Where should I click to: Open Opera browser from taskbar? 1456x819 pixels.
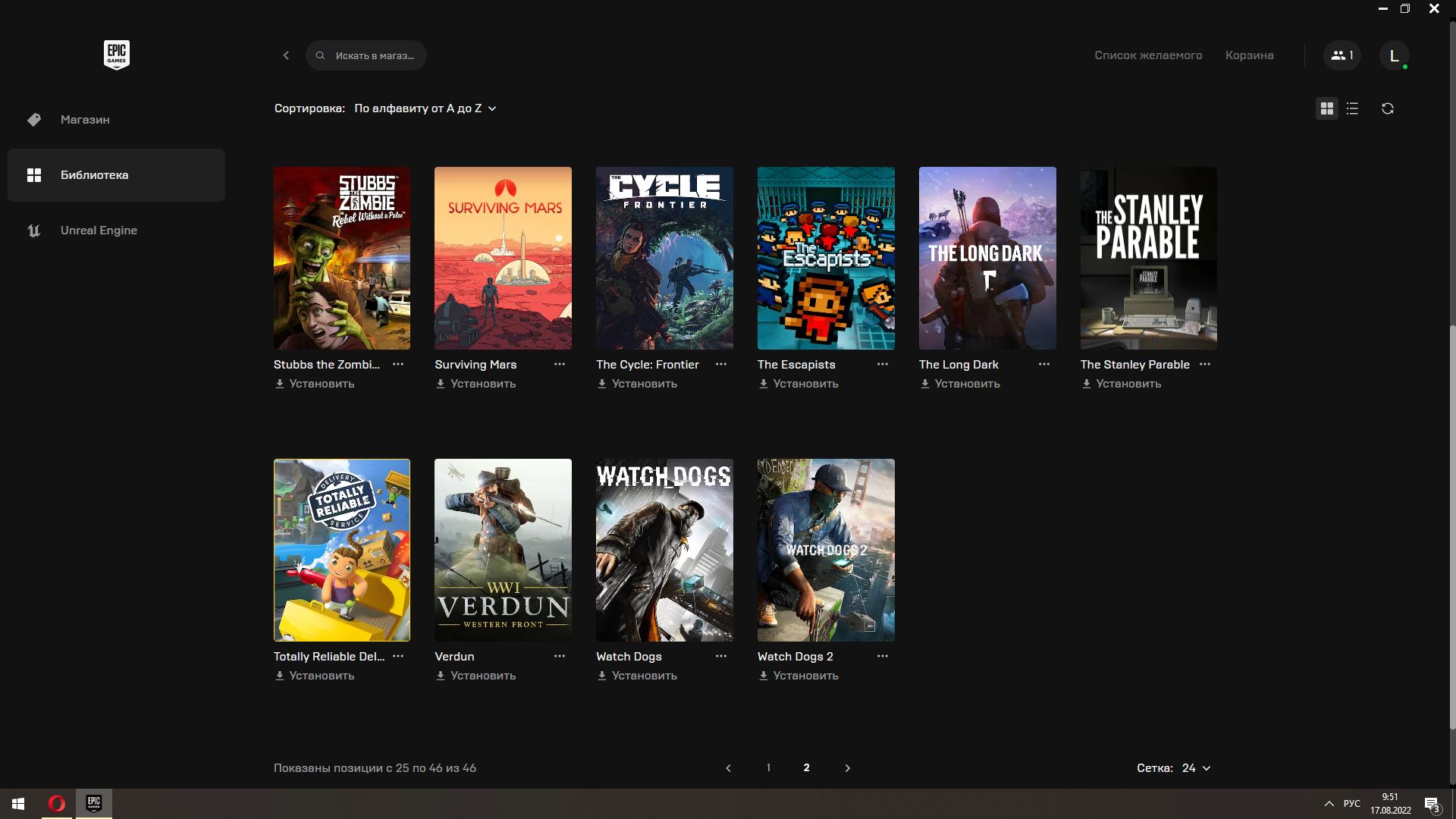(57, 803)
